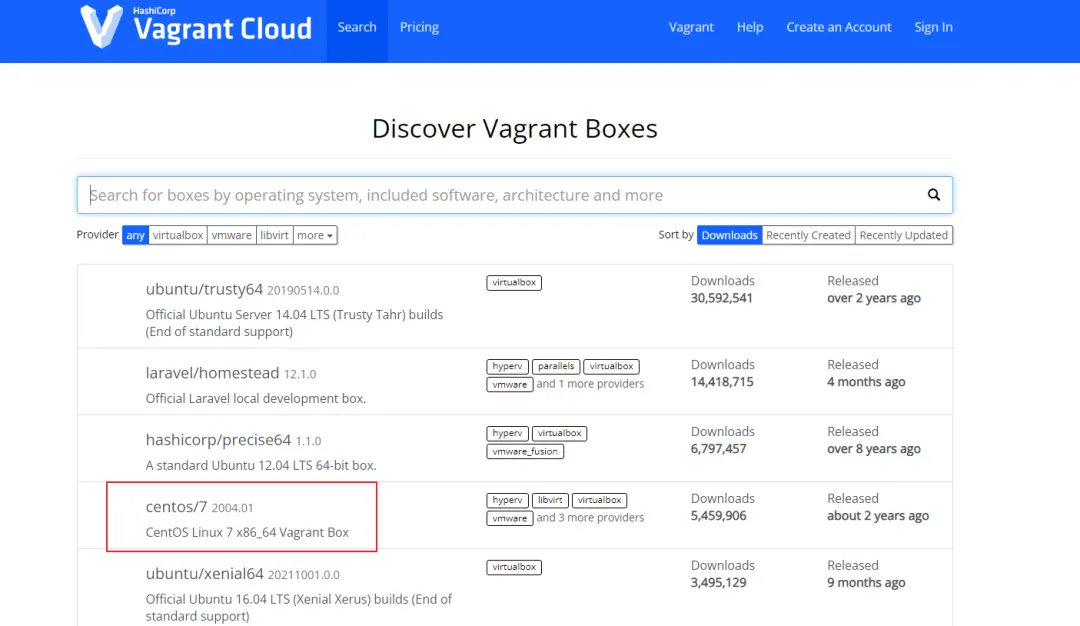Click virtualbox tag on ubuntu/xenial64

[514, 567]
